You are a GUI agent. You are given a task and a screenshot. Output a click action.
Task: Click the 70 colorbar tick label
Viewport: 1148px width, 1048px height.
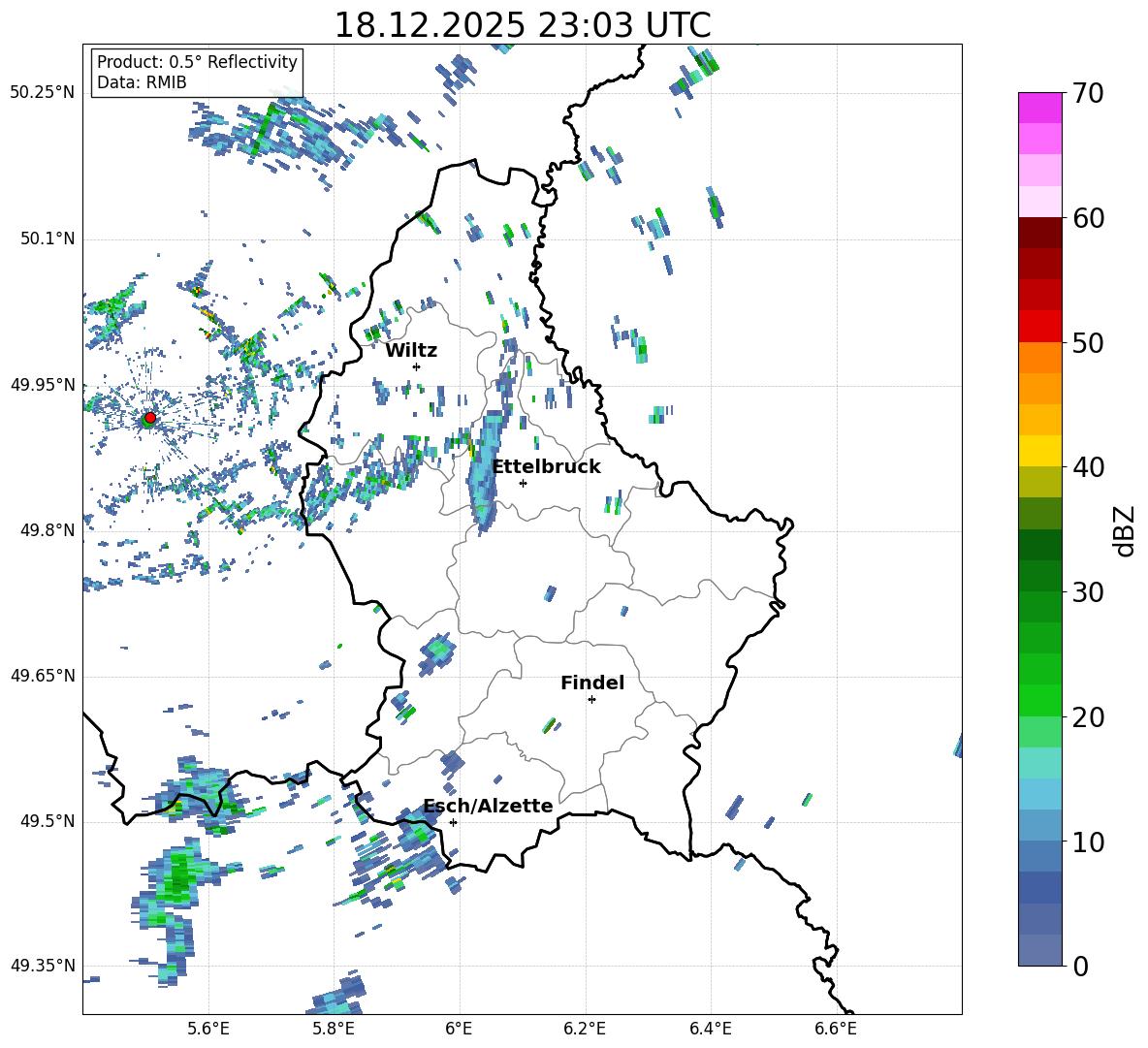pyautogui.click(x=1088, y=93)
